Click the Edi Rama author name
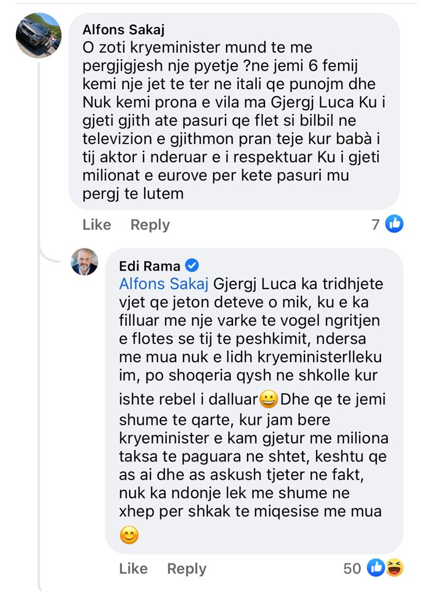This screenshot has width=427, height=591. pyautogui.click(x=150, y=266)
